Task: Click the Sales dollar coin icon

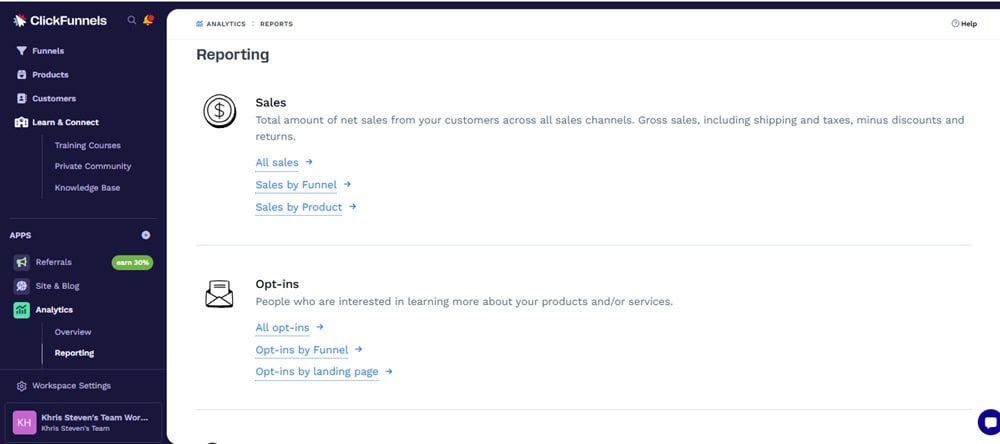Action: [x=219, y=110]
